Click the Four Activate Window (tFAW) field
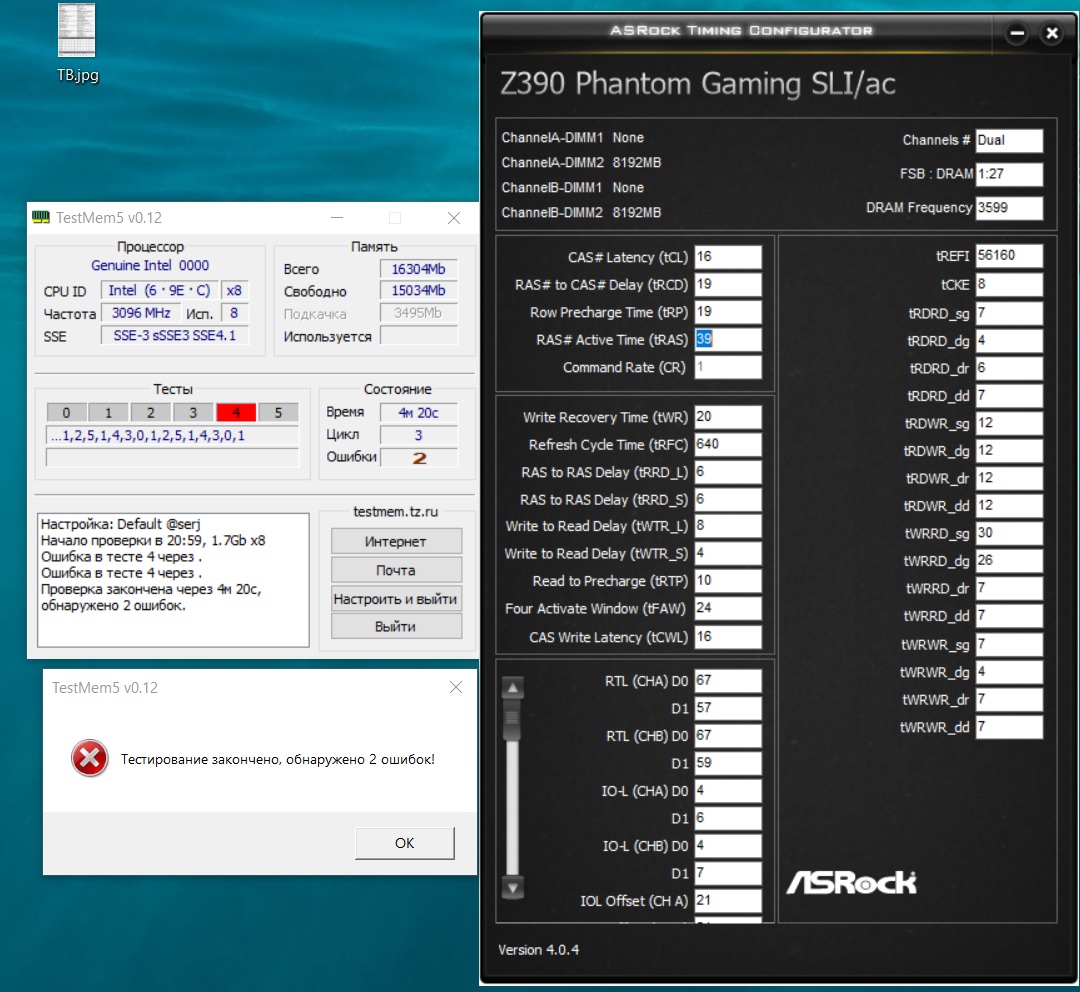Screen dimensions: 1080x992 tap(728, 608)
